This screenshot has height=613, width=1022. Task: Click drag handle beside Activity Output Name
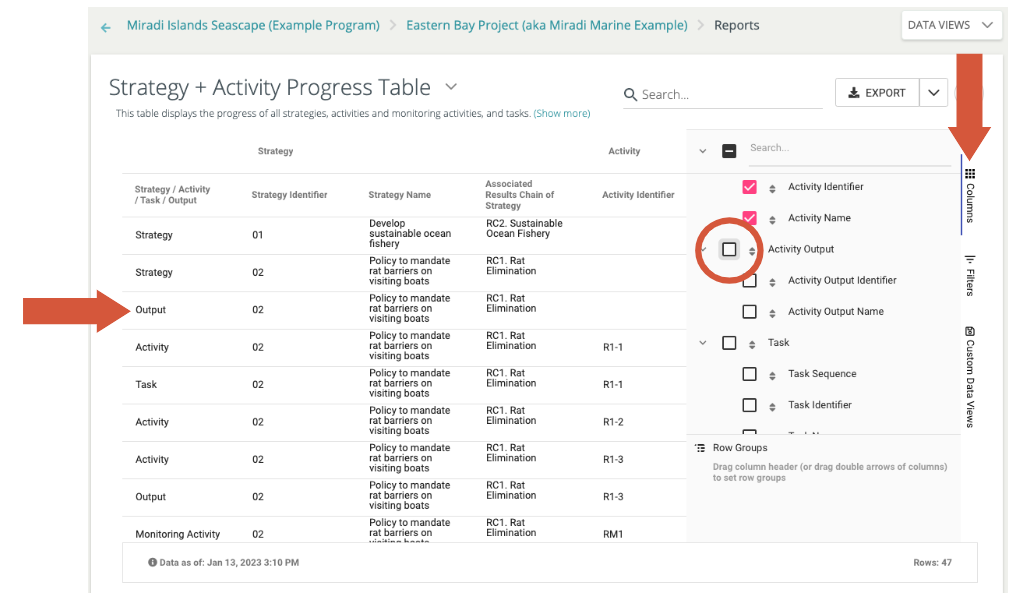(x=772, y=313)
